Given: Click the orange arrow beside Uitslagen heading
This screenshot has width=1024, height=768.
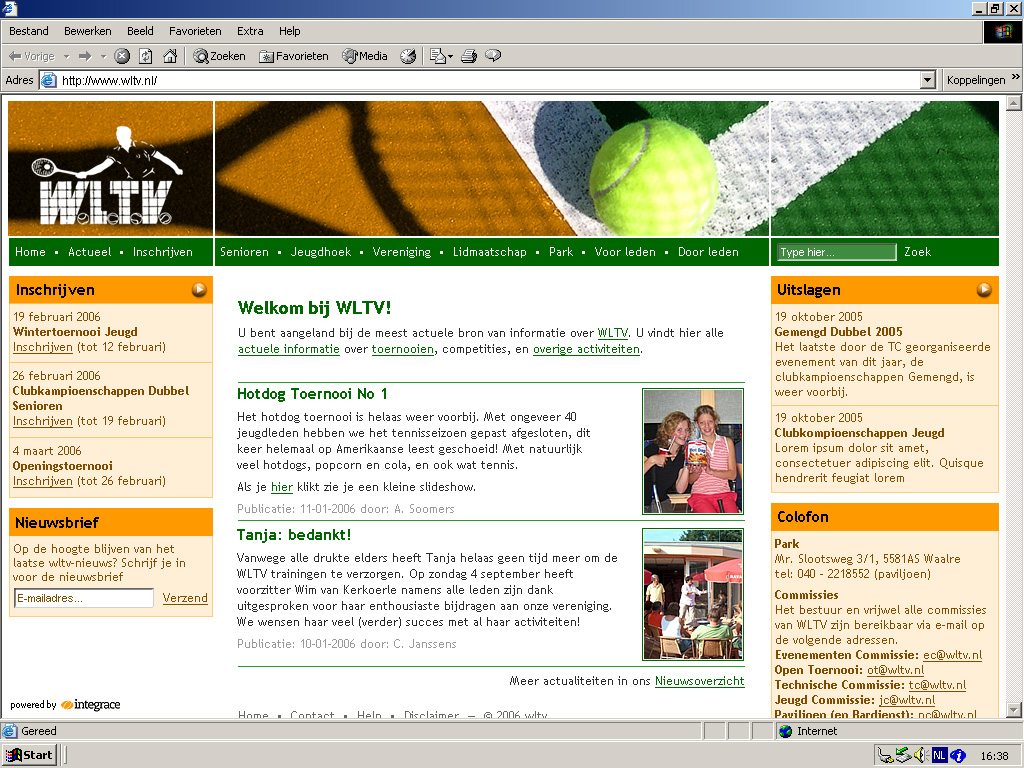Looking at the screenshot, I should [x=984, y=290].
